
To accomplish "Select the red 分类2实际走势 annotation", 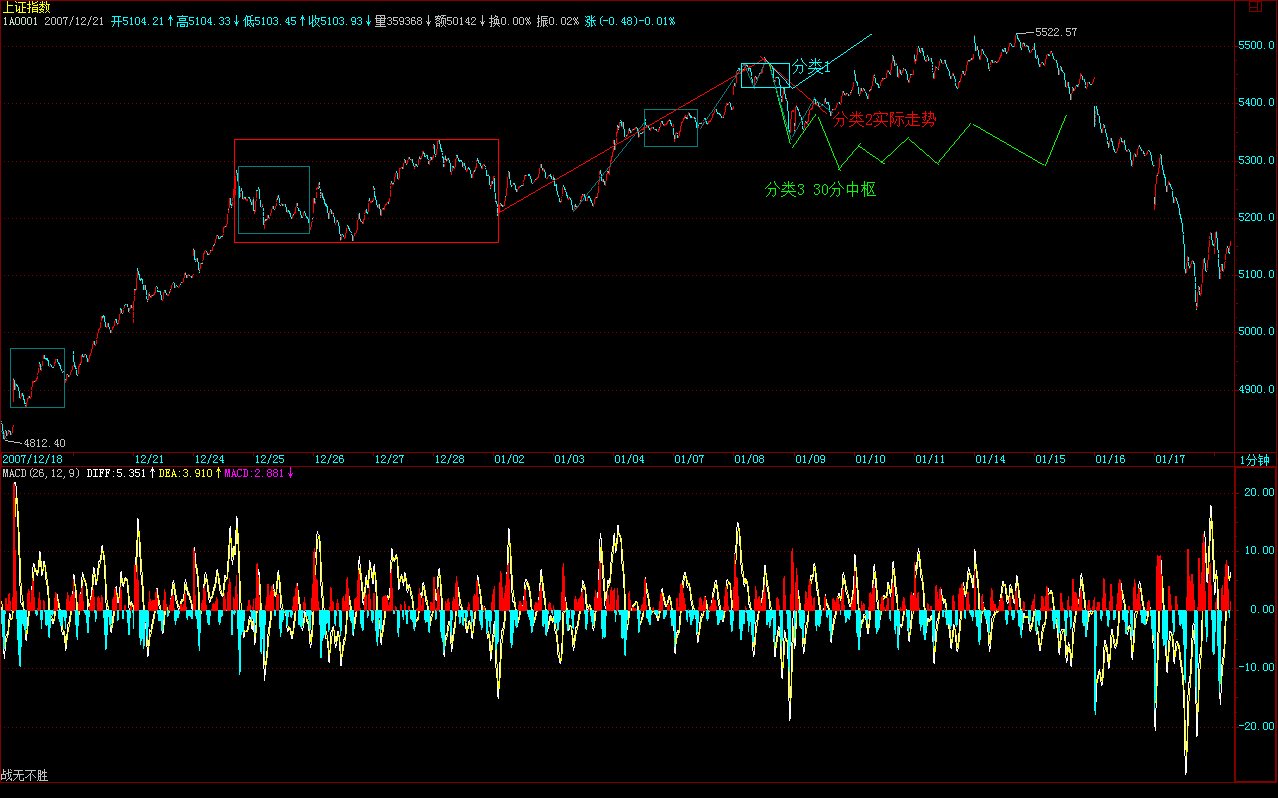I will (885, 120).
